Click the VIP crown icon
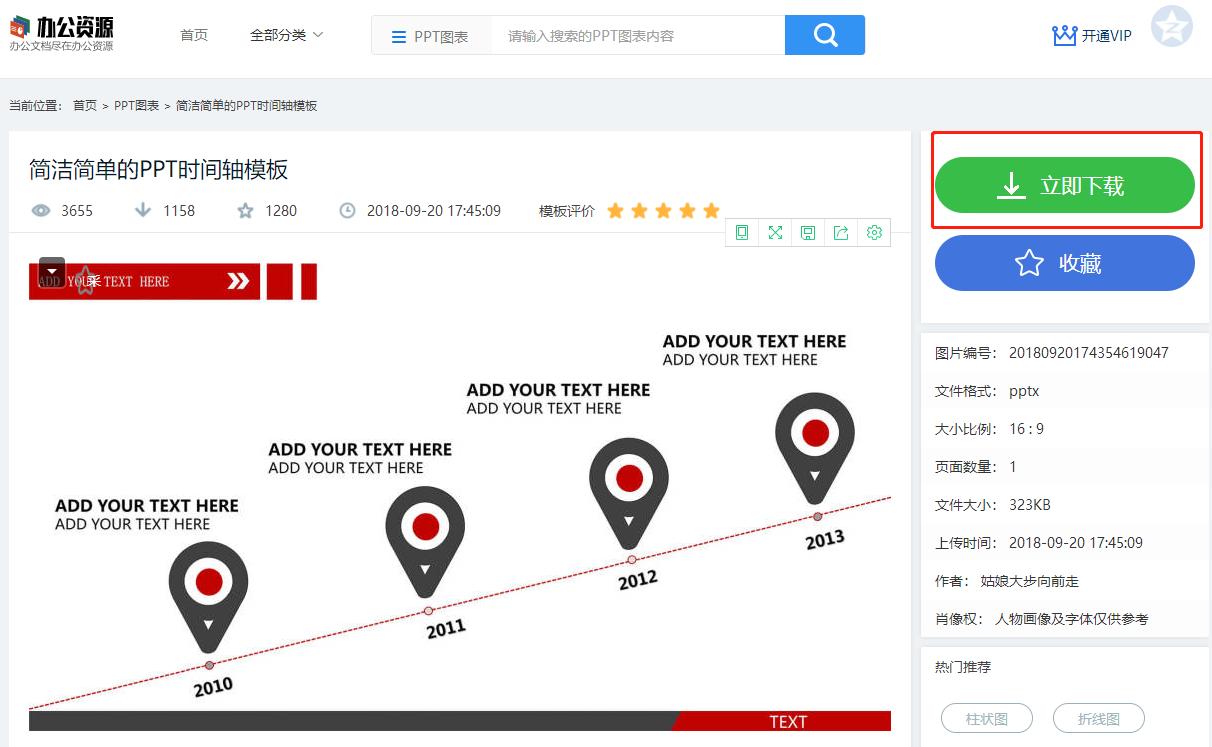Viewport: 1212px width, 747px height. (x=1064, y=36)
